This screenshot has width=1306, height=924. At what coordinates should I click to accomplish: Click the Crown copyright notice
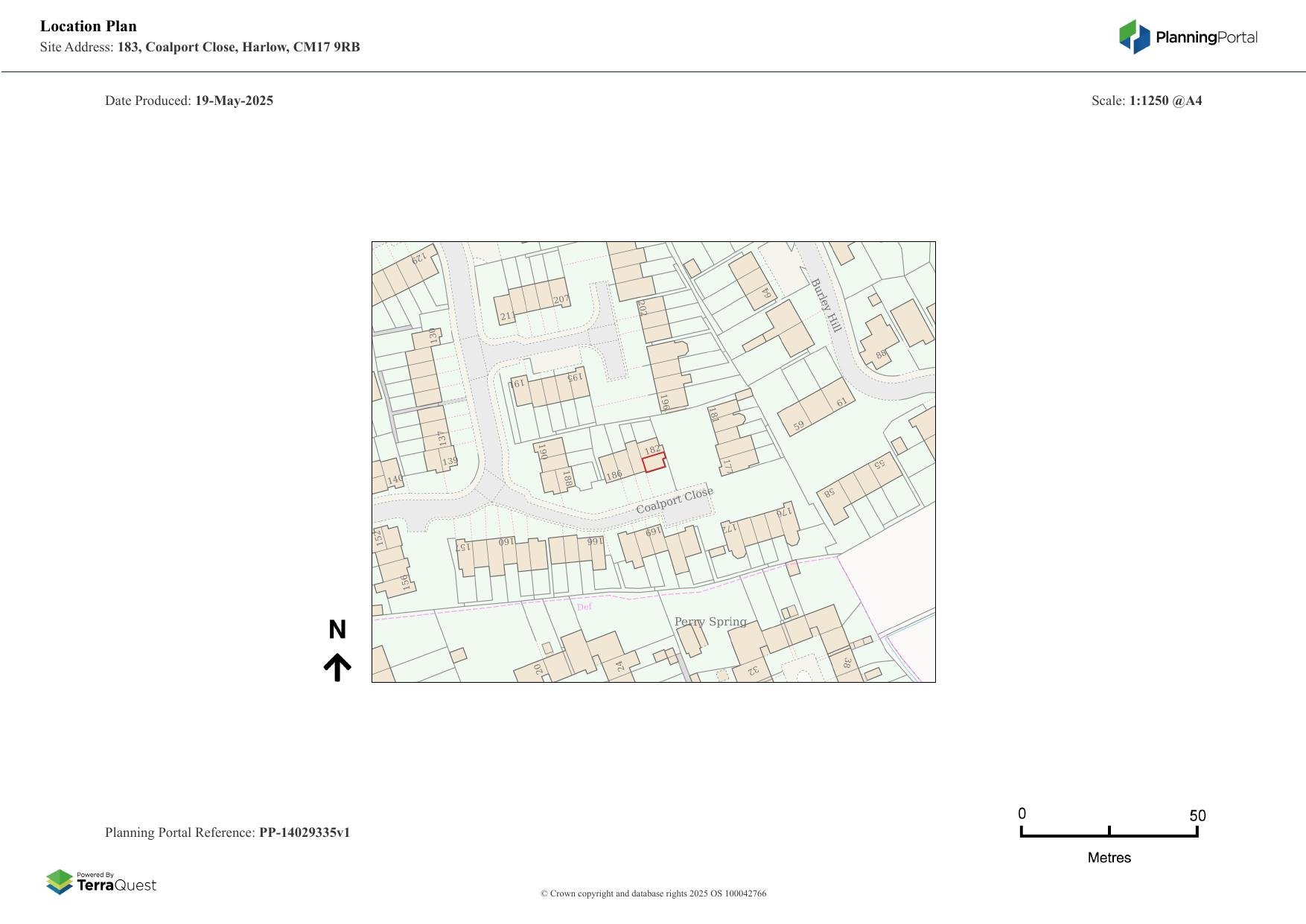[653, 893]
